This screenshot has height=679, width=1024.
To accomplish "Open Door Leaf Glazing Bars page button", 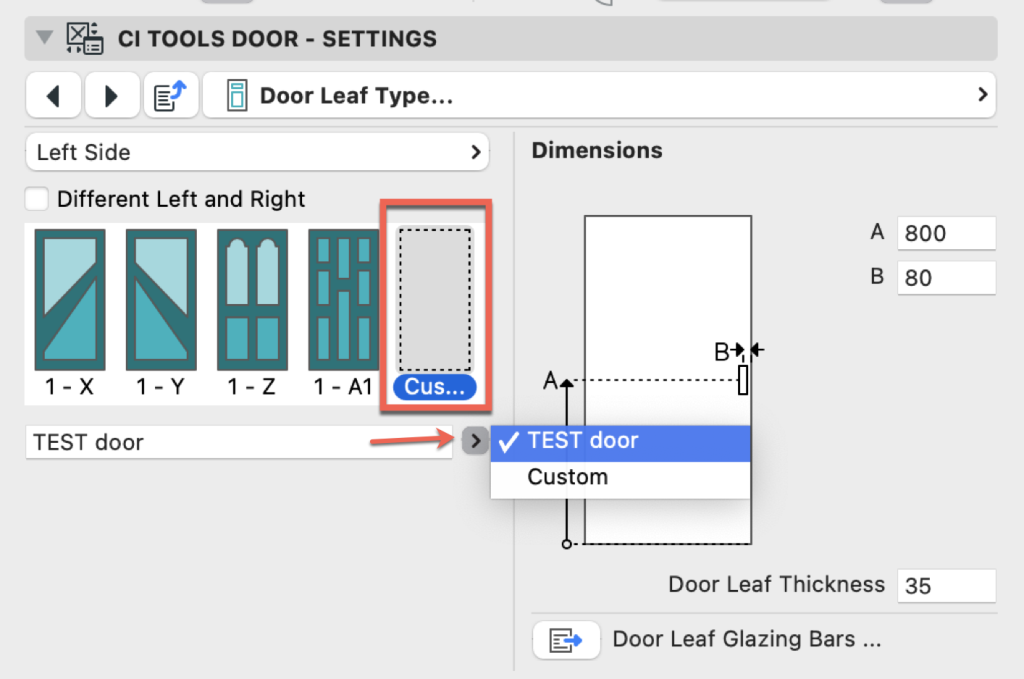I will tap(566, 640).
